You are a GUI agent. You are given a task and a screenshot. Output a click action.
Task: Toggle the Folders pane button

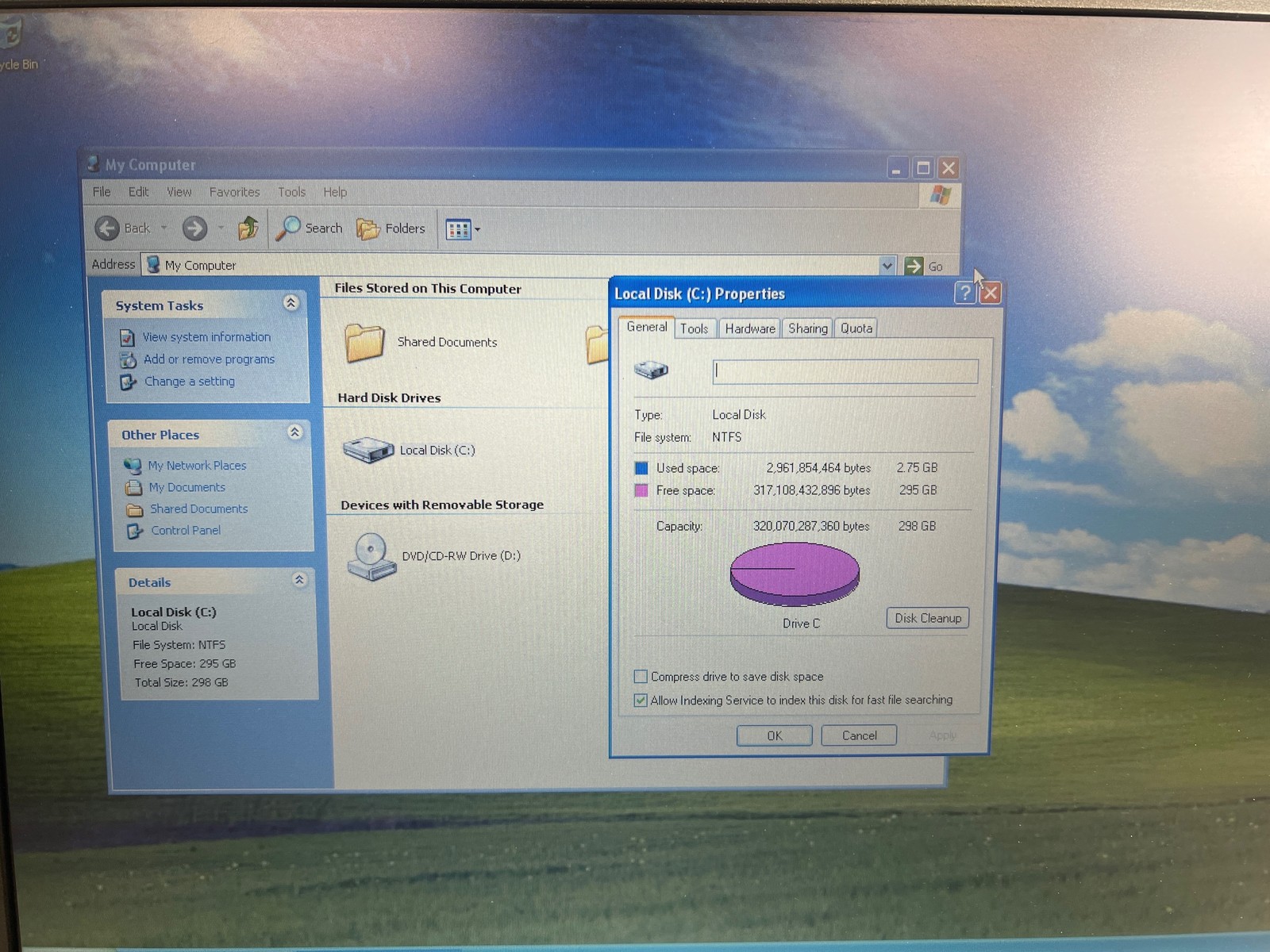(x=391, y=229)
